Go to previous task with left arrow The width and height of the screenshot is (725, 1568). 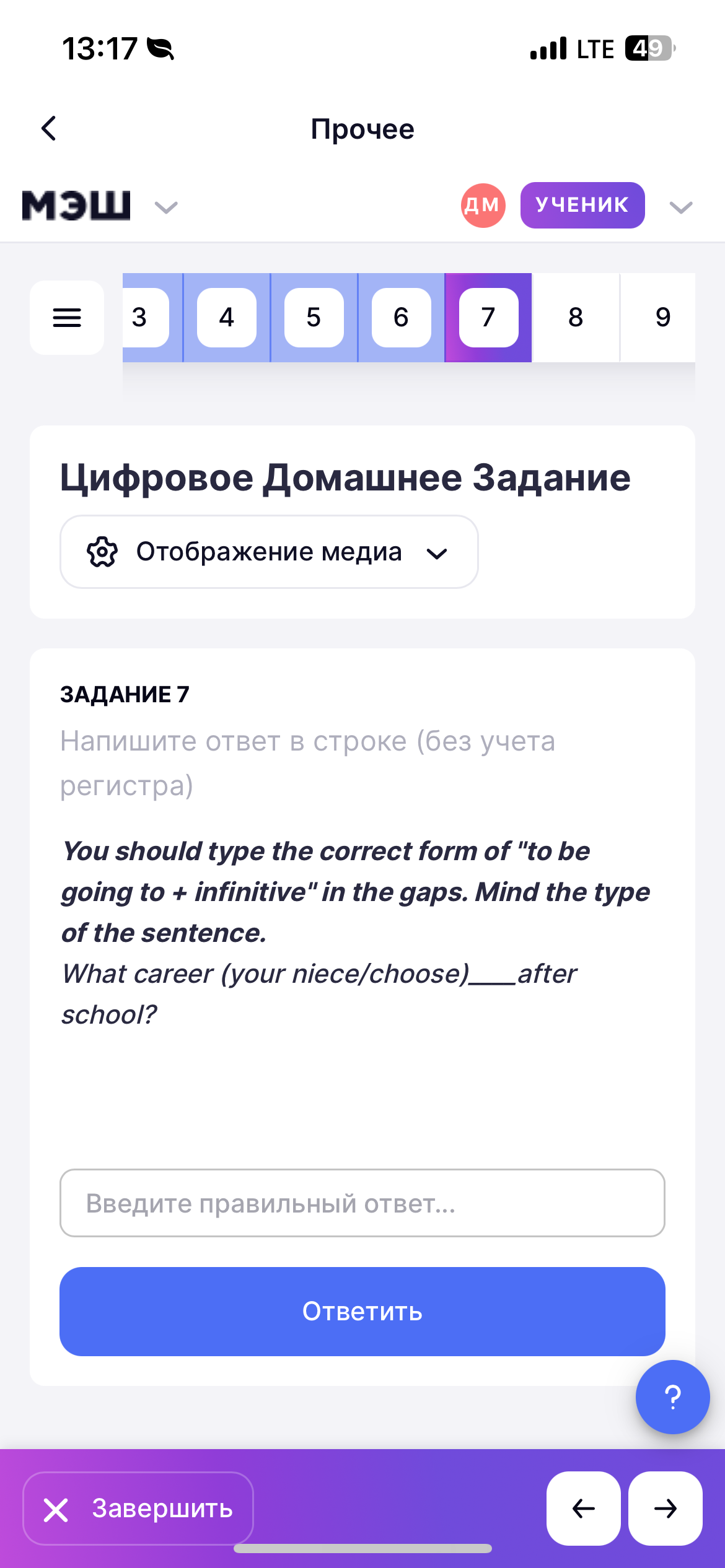583,1509
